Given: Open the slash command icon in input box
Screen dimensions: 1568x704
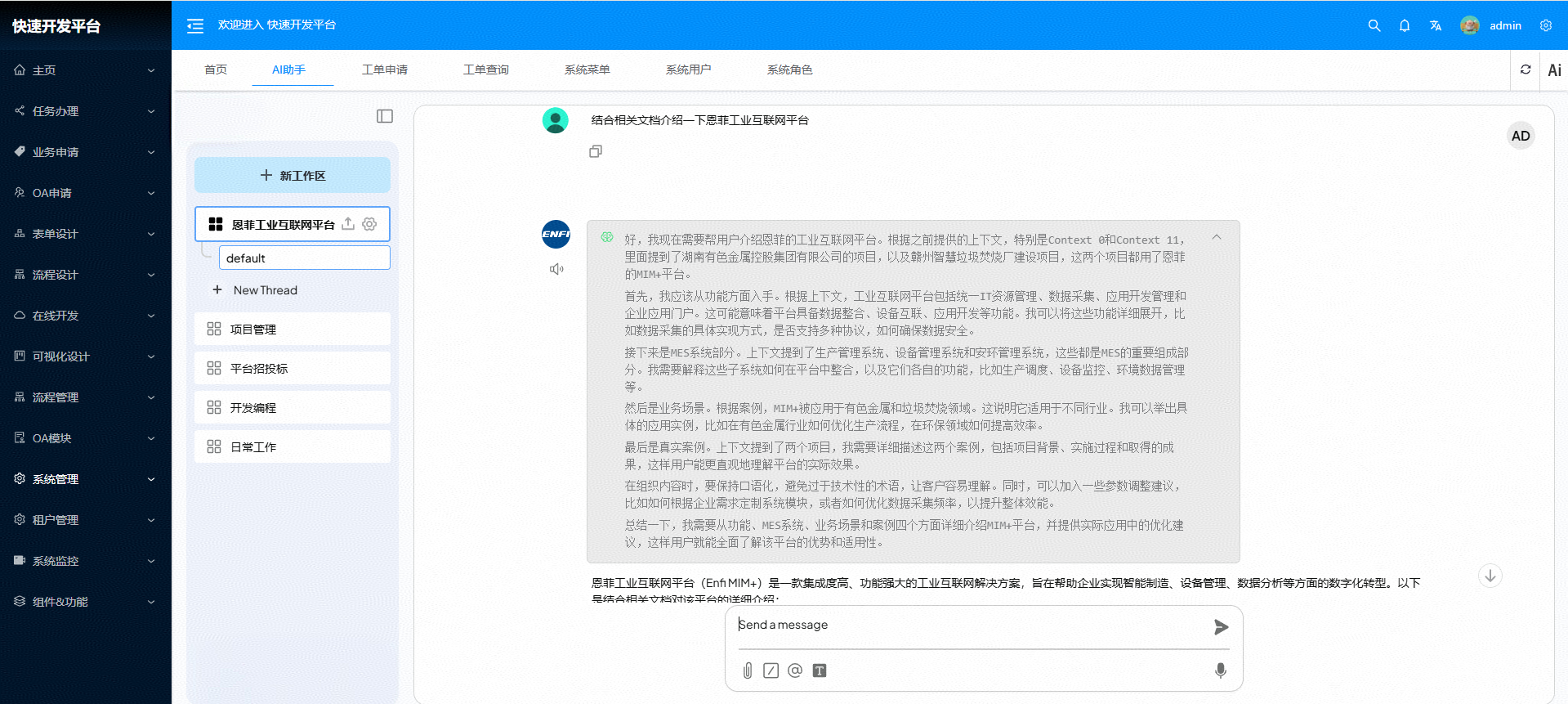Looking at the screenshot, I should click(771, 670).
